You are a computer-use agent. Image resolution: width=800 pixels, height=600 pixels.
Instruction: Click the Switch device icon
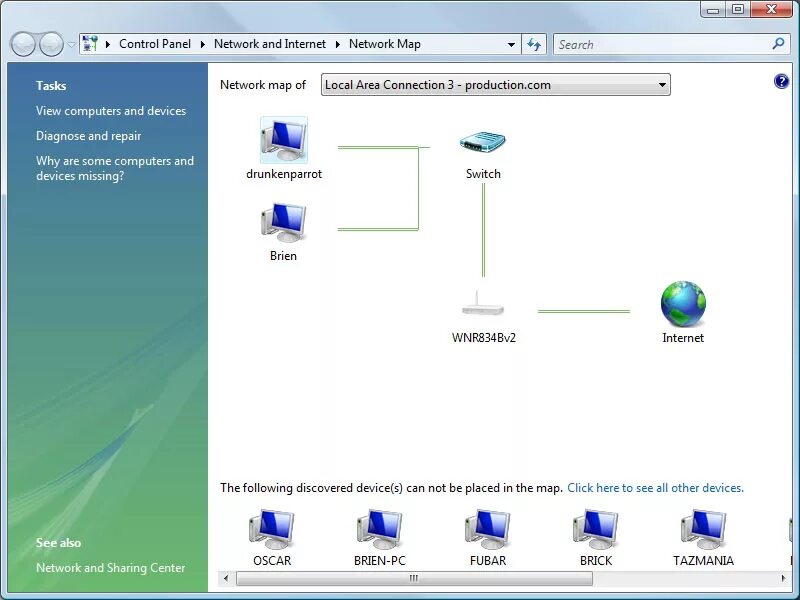pyautogui.click(x=483, y=142)
